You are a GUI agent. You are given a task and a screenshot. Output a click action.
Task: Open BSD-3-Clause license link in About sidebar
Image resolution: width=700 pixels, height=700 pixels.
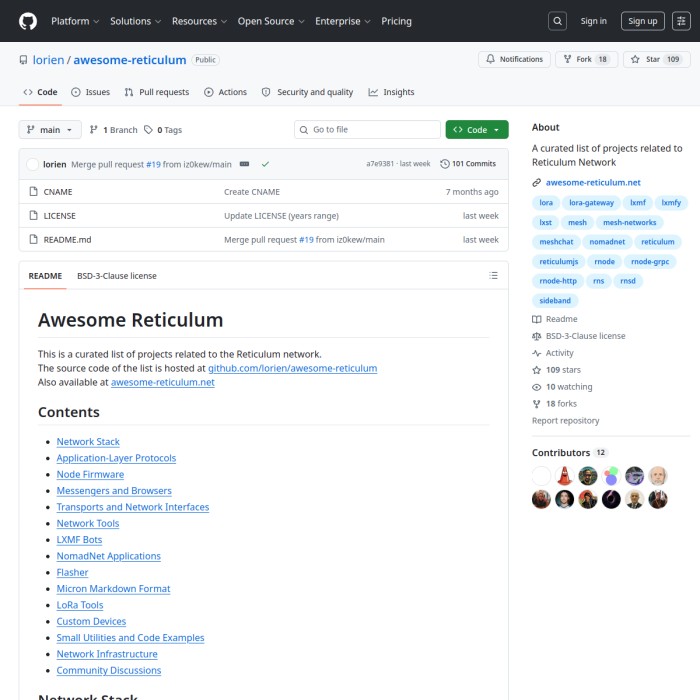(x=579, y=336)
